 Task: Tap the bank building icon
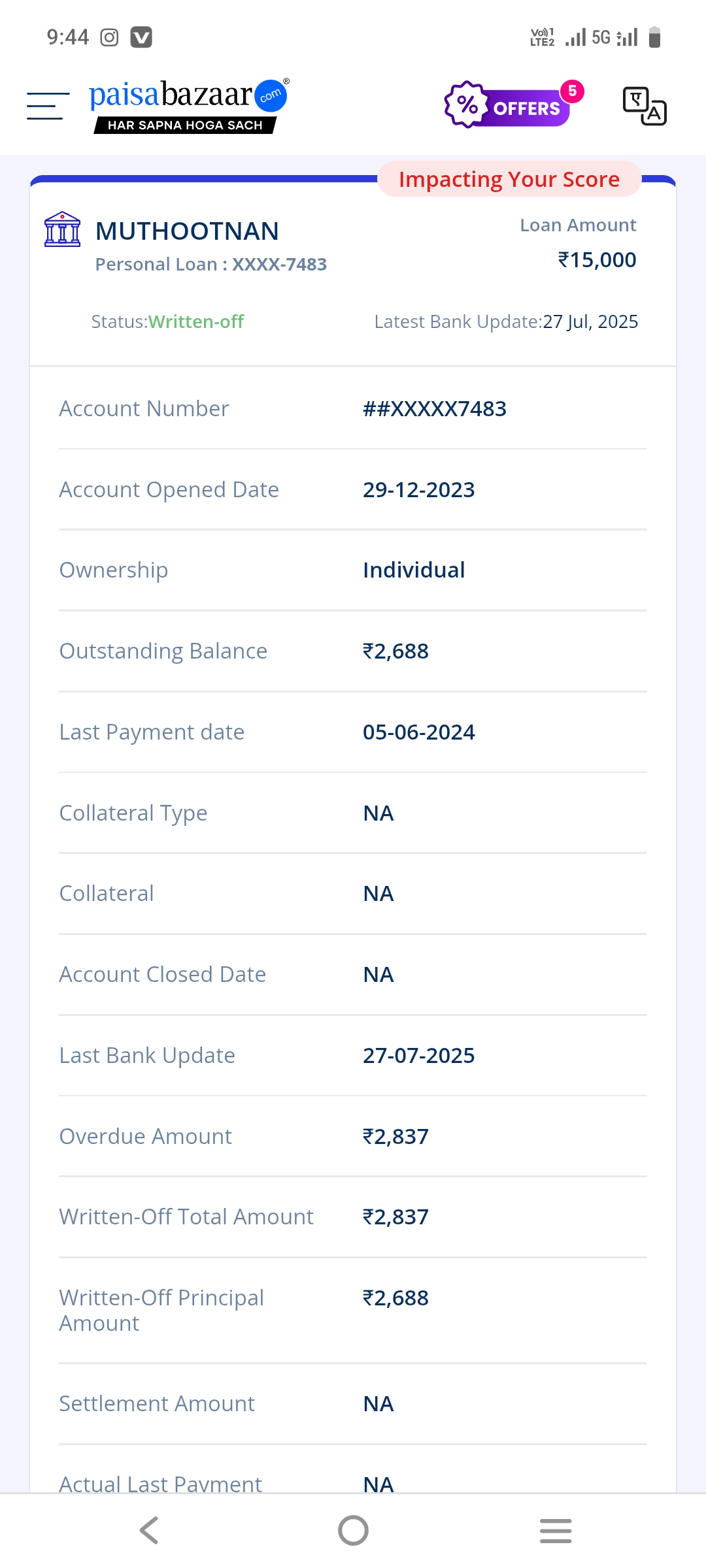[x=62, y=230]
